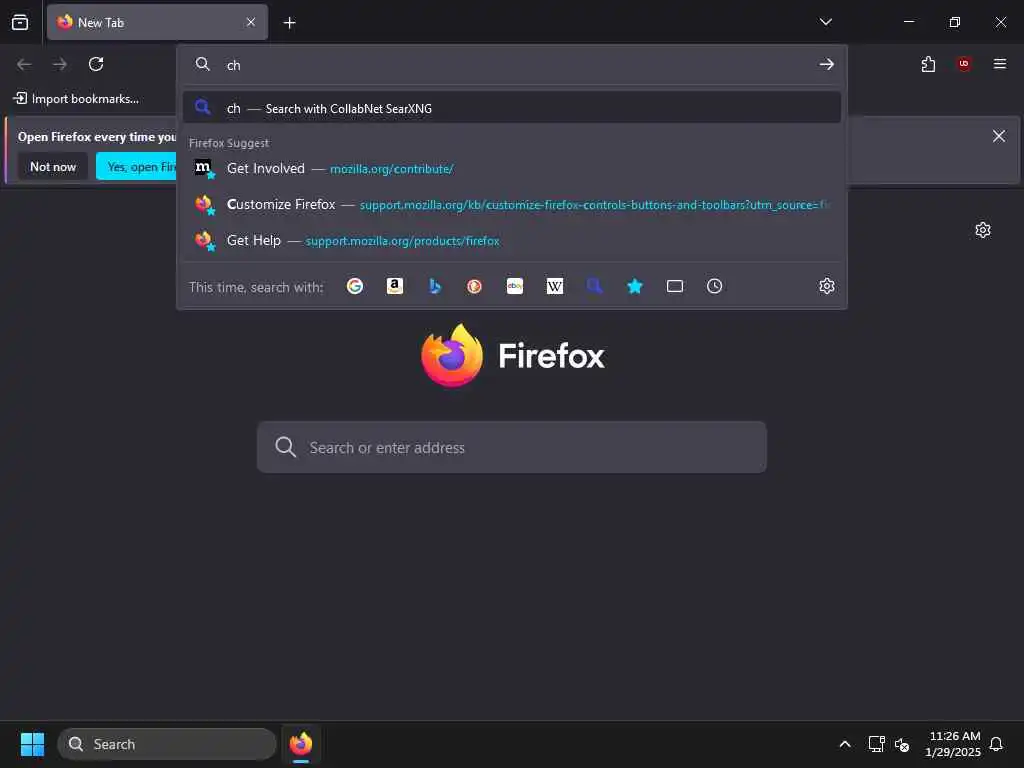Image resolution: width=1024 pixels, height=768 pixels.
Task: Open the Firefox application menu
Action: 1000,64
